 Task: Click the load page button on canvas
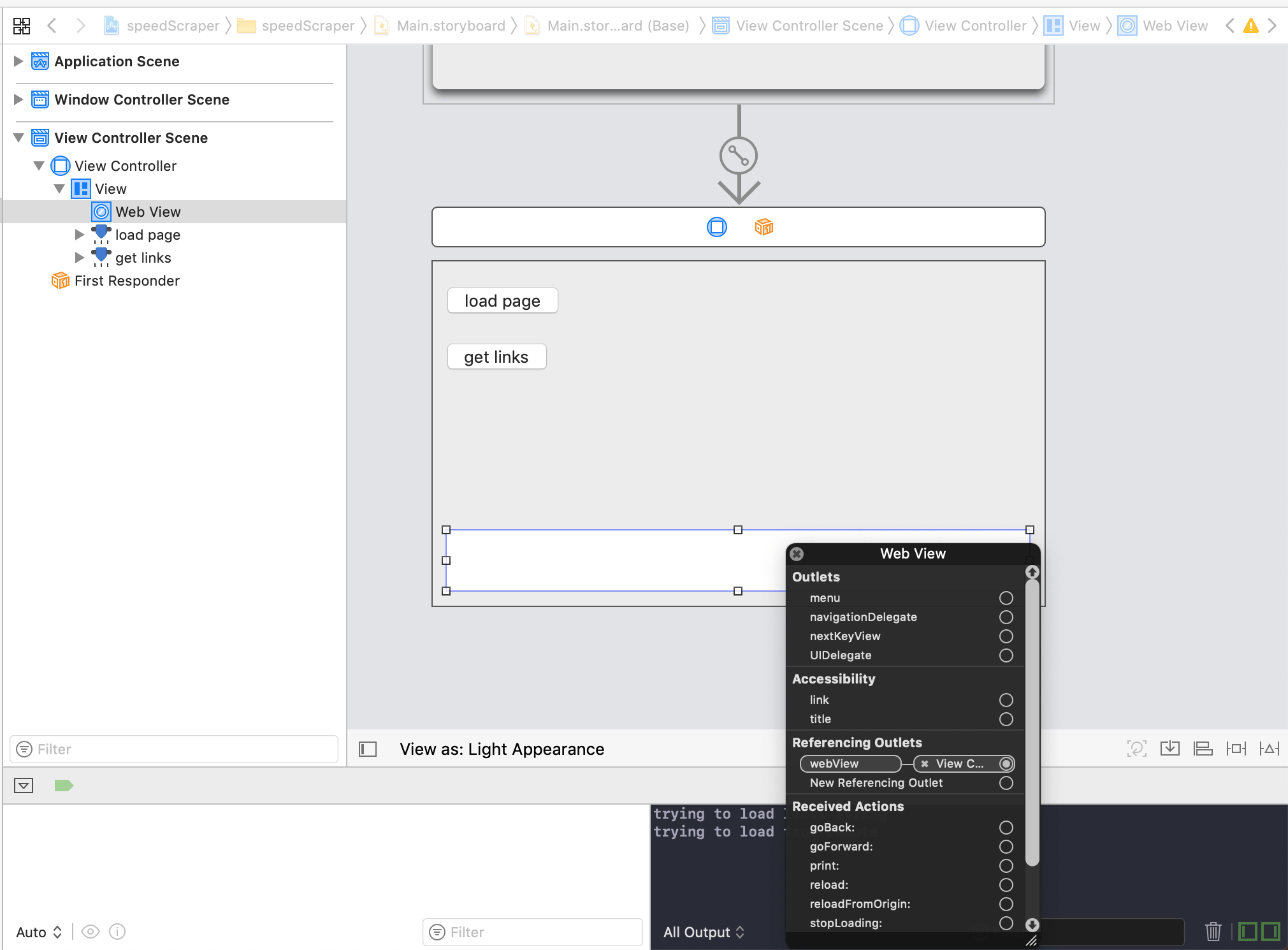coord(502,301)
